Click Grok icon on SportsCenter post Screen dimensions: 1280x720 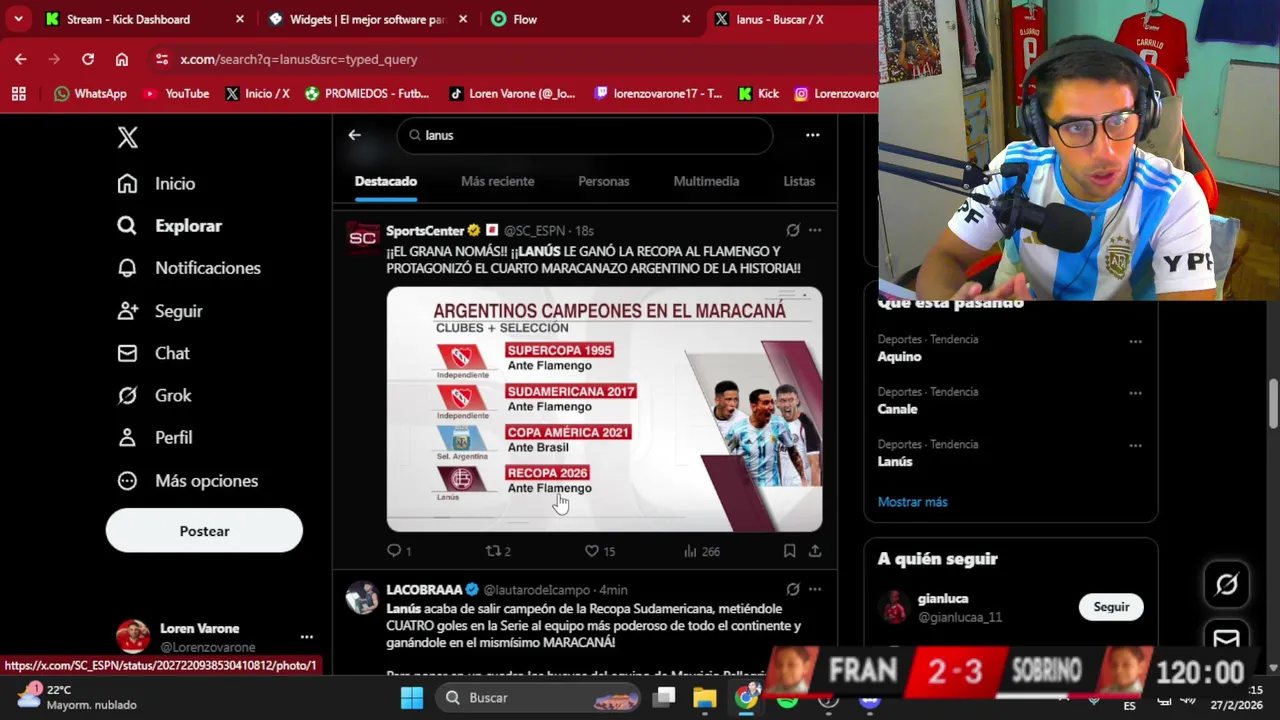793,231
